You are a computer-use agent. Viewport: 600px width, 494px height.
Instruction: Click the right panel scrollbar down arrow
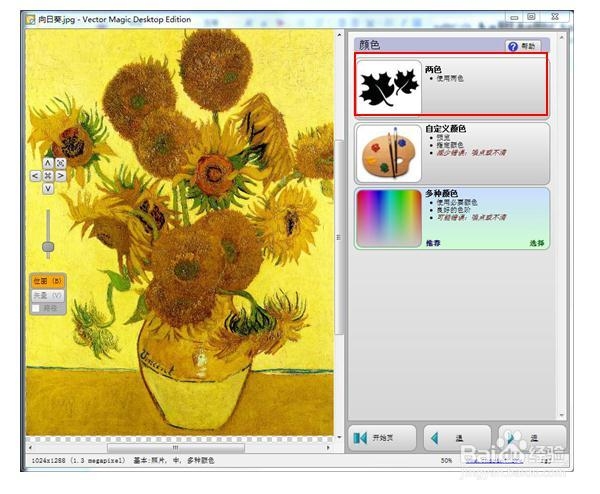(x=561, y=415)
